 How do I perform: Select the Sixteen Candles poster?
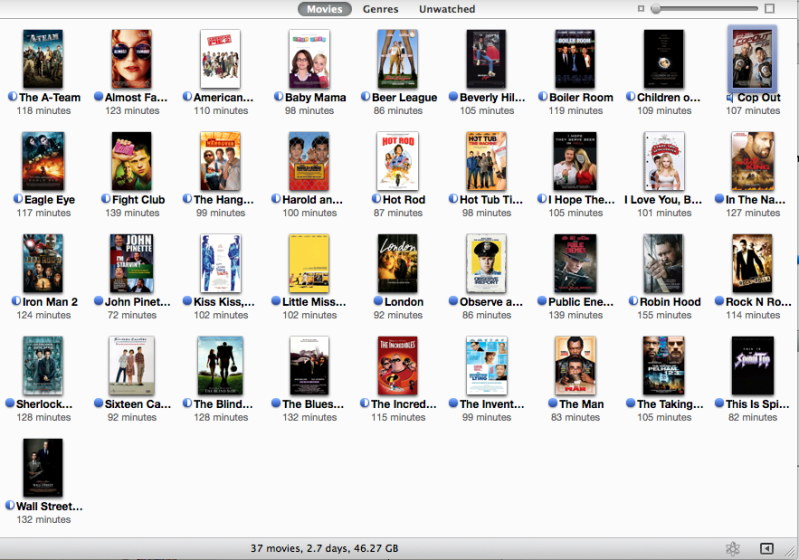coord(132,366)
